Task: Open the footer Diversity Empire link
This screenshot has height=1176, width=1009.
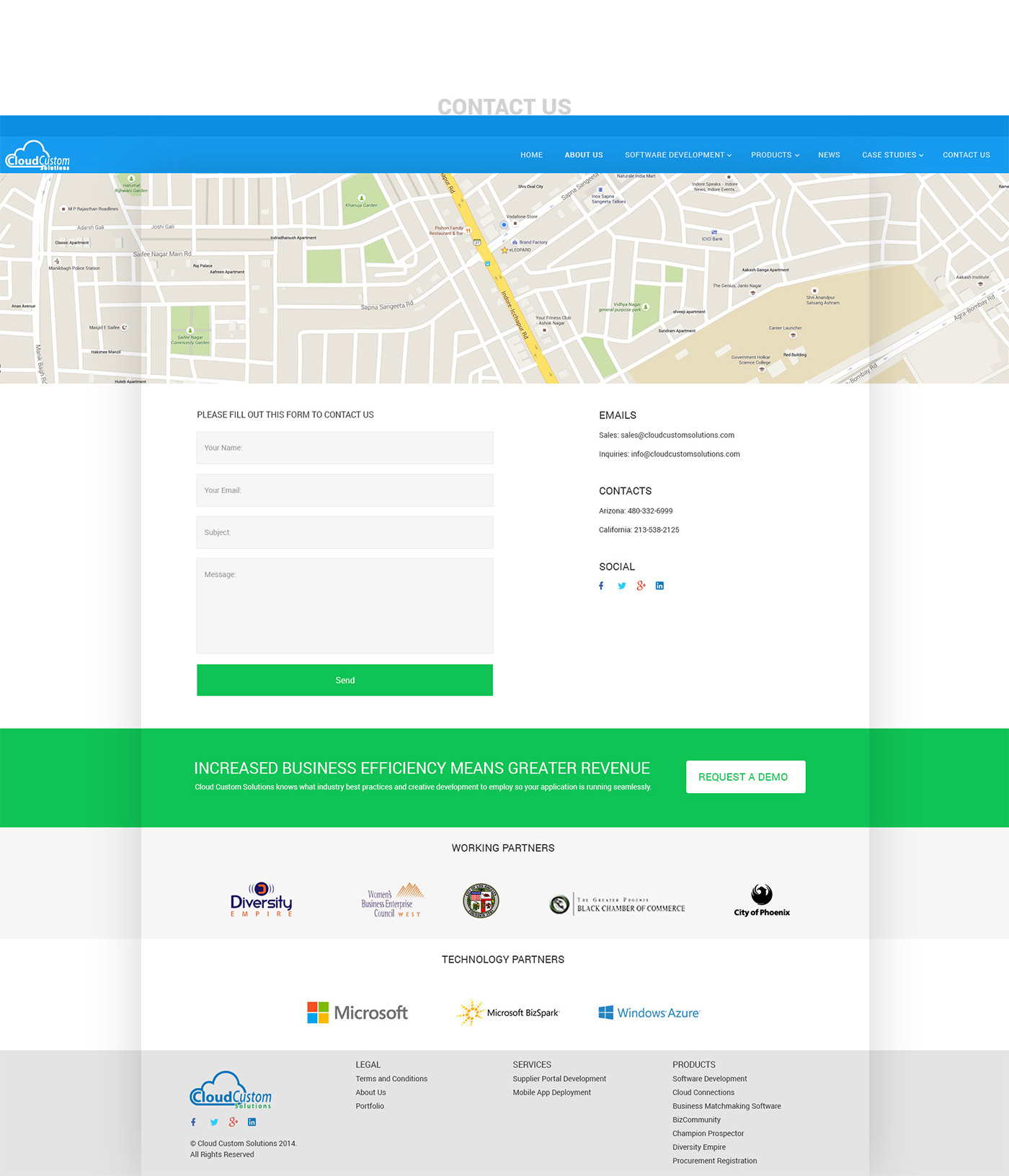Action: [x=699, y=1147]
